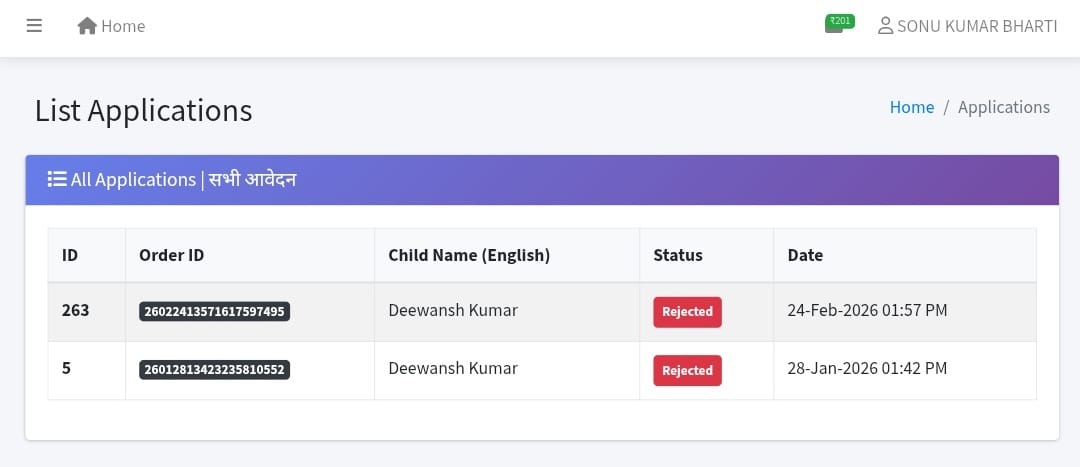Viewport: 1080px width, 467px height.
Task: Click the Home icon in navbar
Action: [87, 26]
